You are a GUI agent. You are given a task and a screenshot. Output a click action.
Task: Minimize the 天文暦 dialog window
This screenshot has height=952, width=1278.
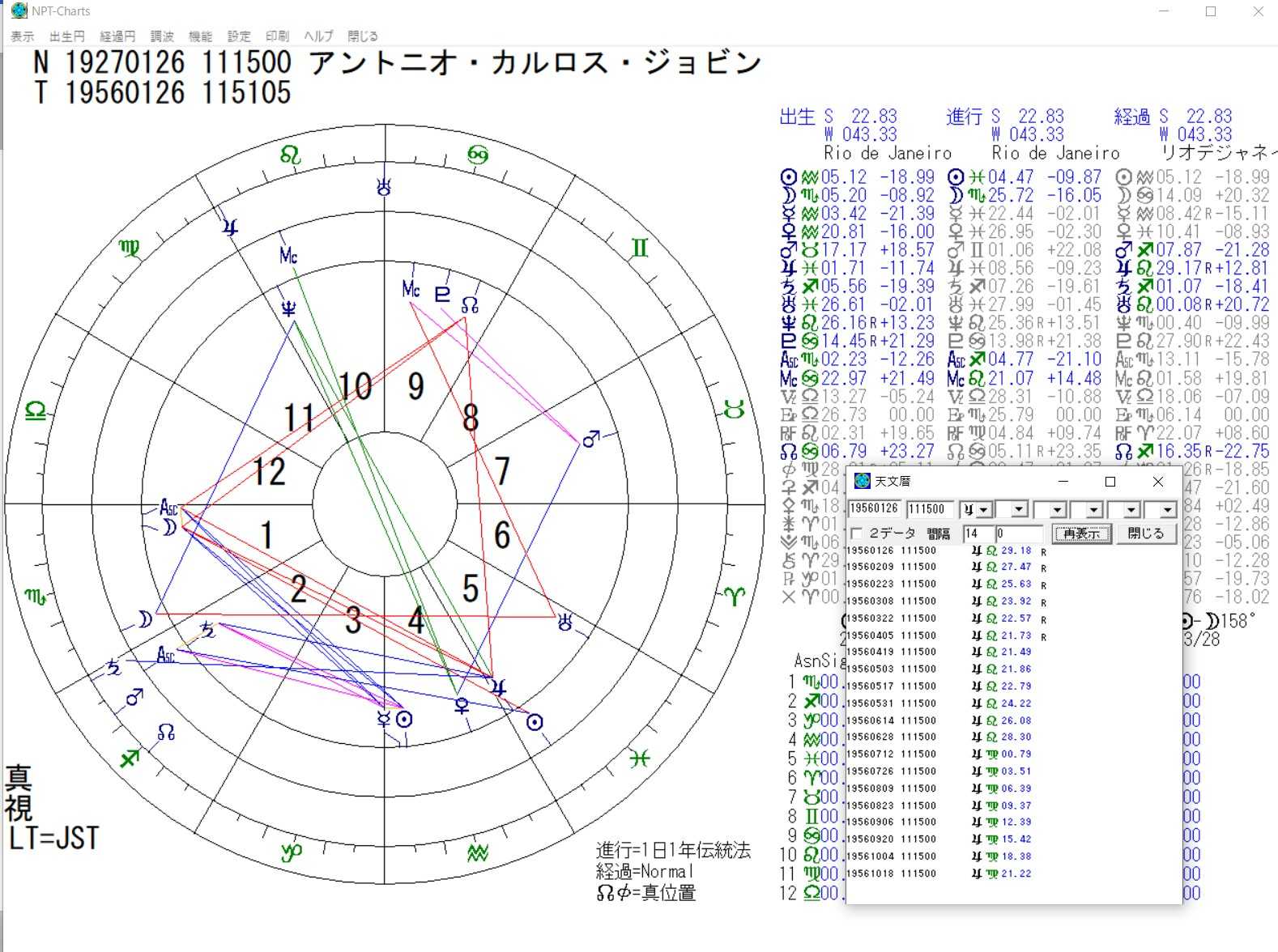click(x=1063, y=481)
